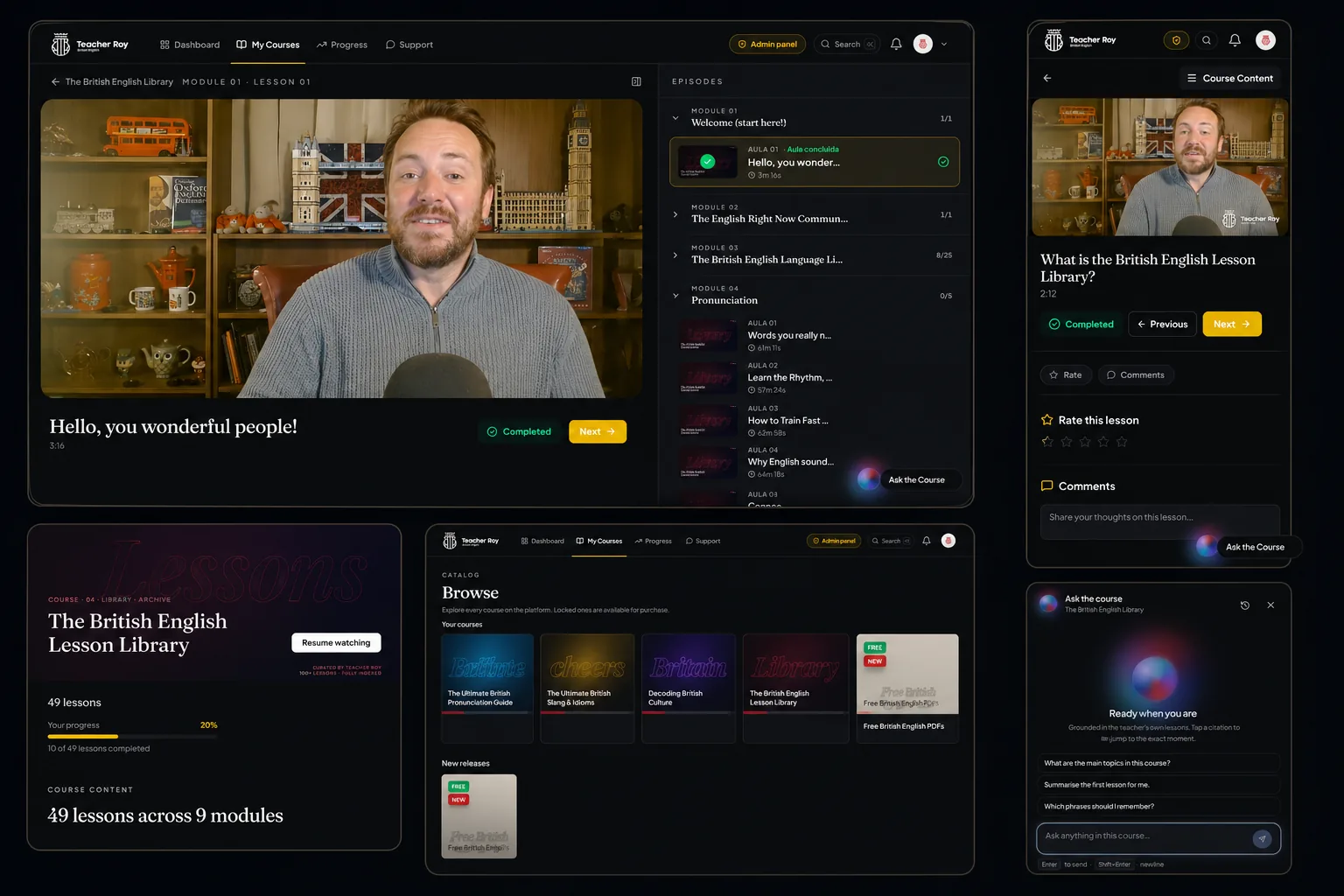Click the third rating star under Rate this lesson
The height and width of the screenshot is (896, 1344).
click(x=1085, y=442)
